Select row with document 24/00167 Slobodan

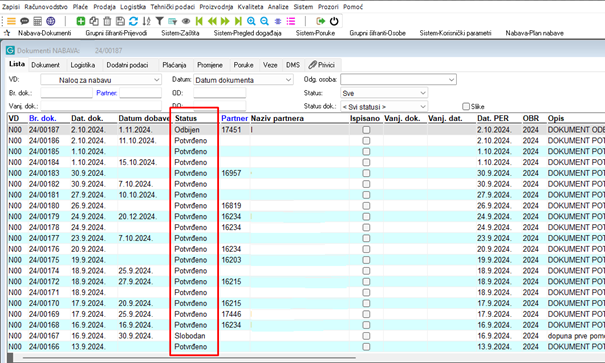[306, 336]
